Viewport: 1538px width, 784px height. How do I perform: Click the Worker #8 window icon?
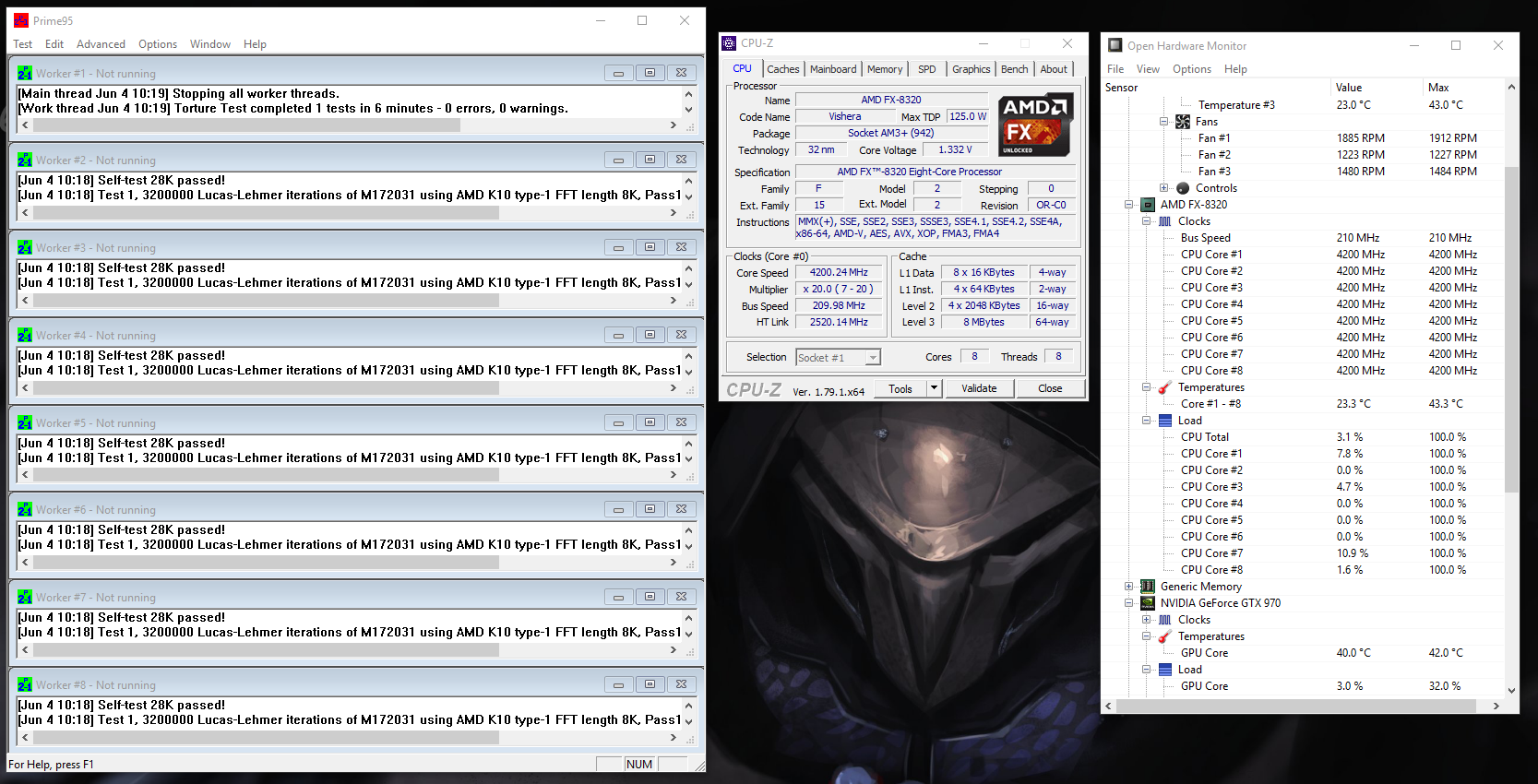coord(25,684)
